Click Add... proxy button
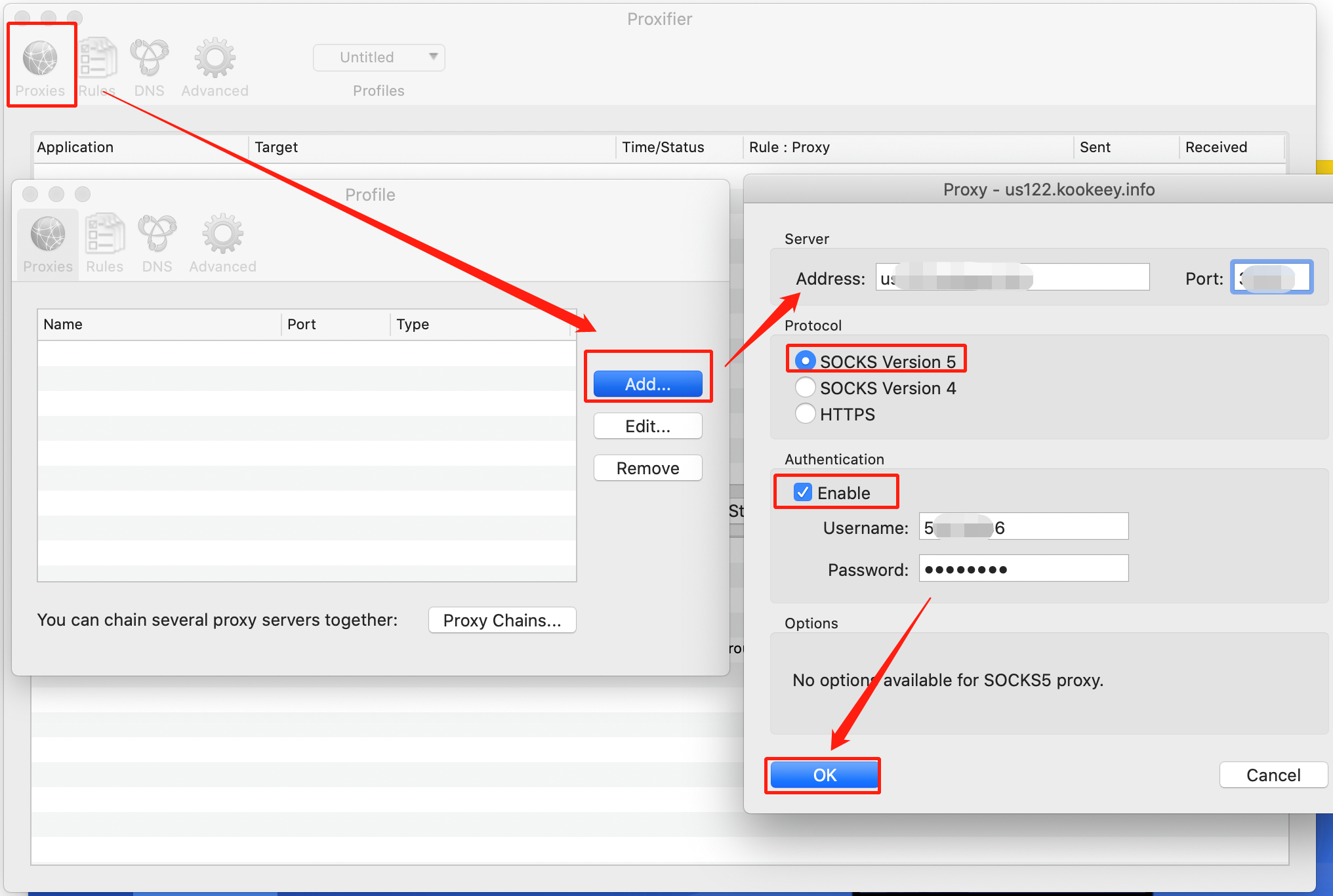Image resolution: width=1333 pixels, height=896 pixels. [647, 384]
